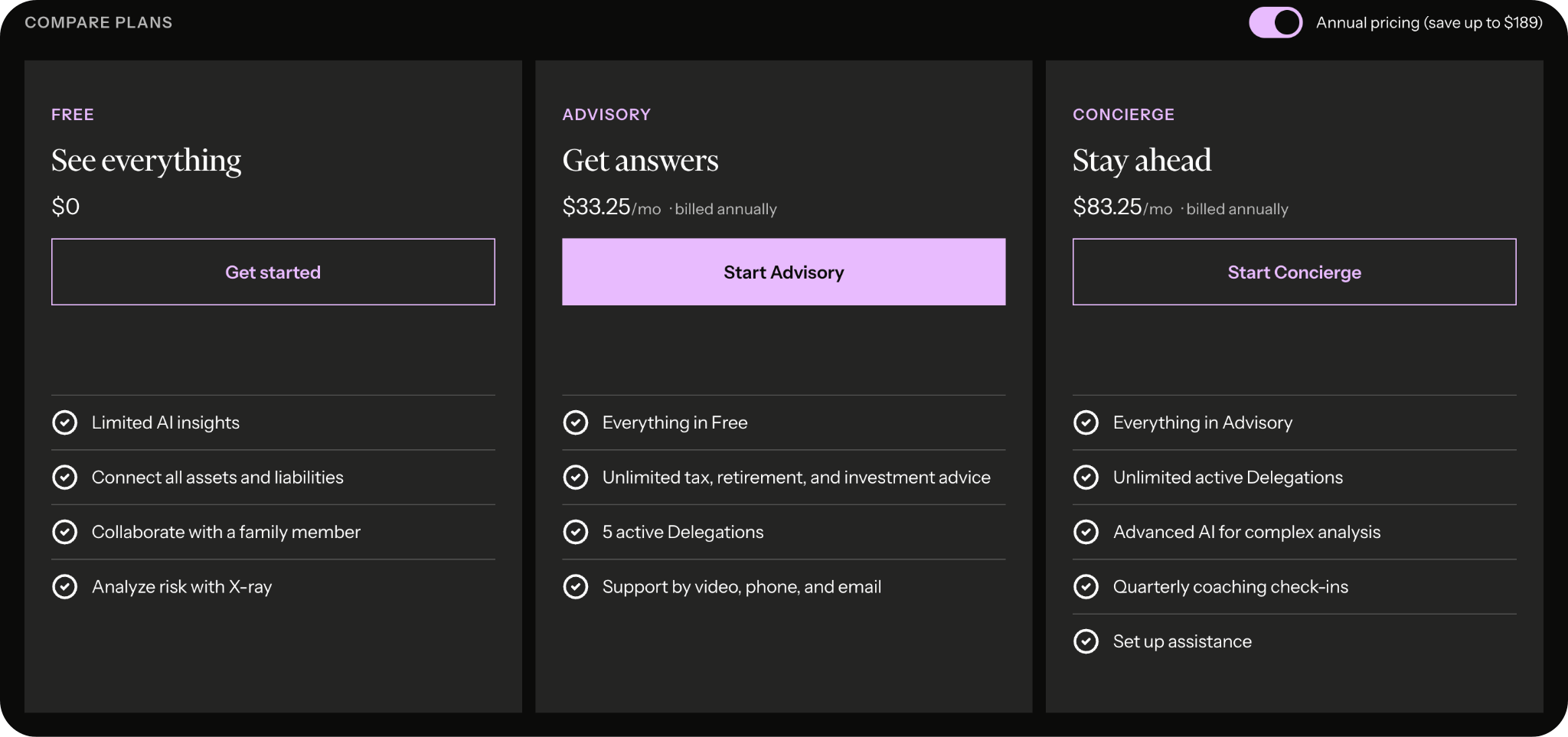The height and width of the screenshot is (737, 1568).
Task: Click 'Quarterly coaching check-ins' text
Action: coord(1231,587)
